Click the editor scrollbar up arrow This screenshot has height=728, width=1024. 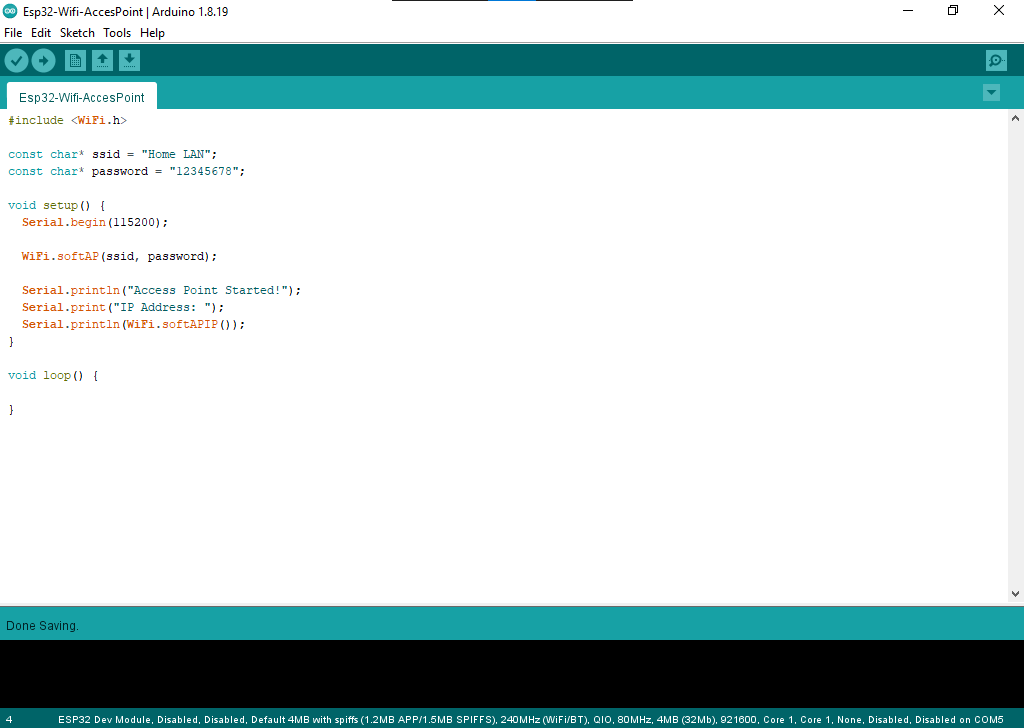[1015, 119]
